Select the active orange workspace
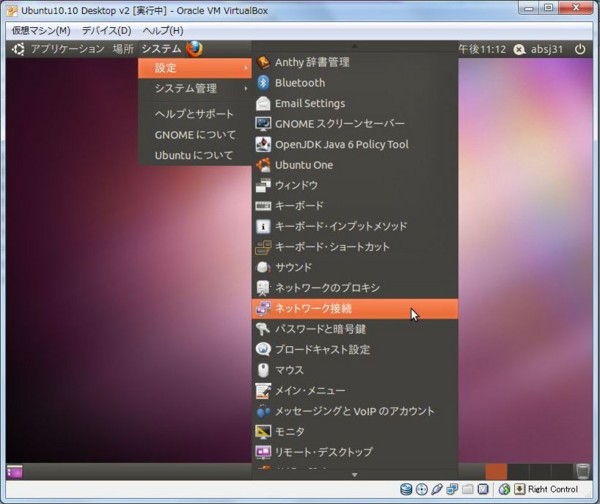 coord(496,471)
